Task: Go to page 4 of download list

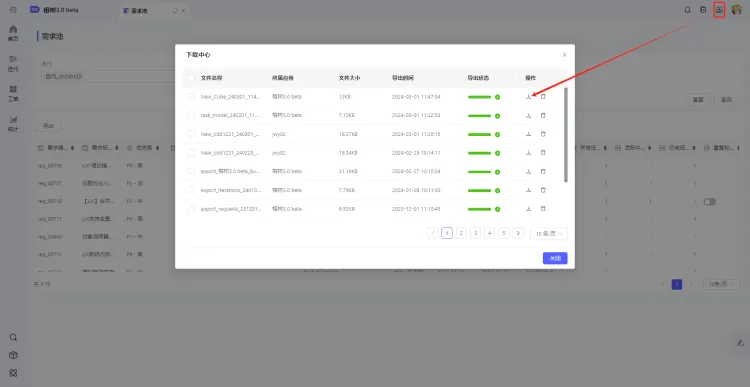Action: tap(489, 233)
